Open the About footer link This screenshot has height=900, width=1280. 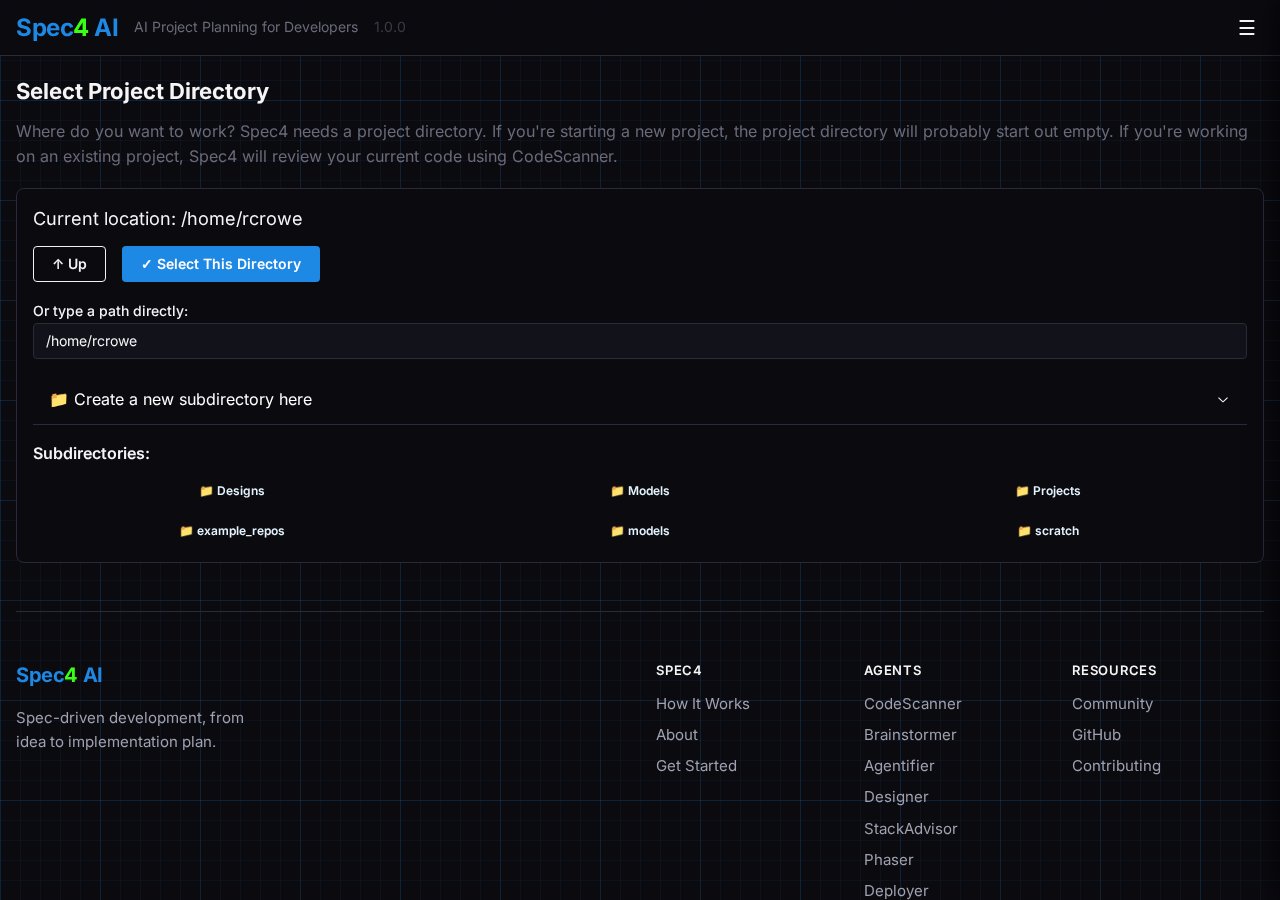pos(677,735)
